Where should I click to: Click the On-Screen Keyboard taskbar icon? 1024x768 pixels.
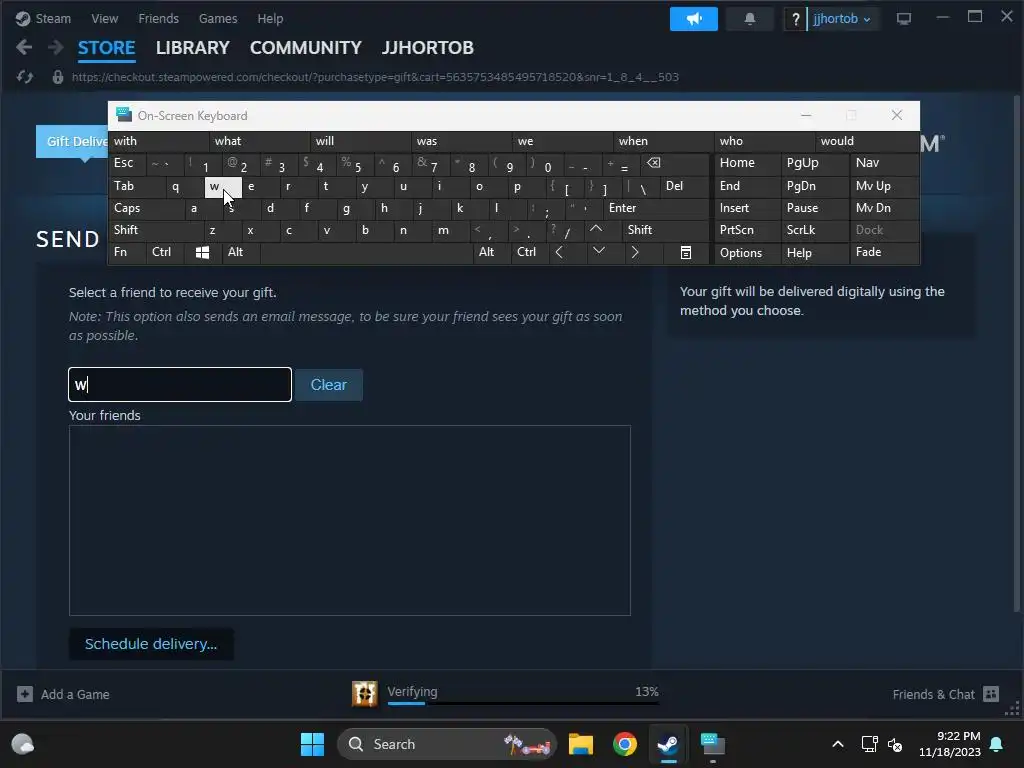(712, 744)
